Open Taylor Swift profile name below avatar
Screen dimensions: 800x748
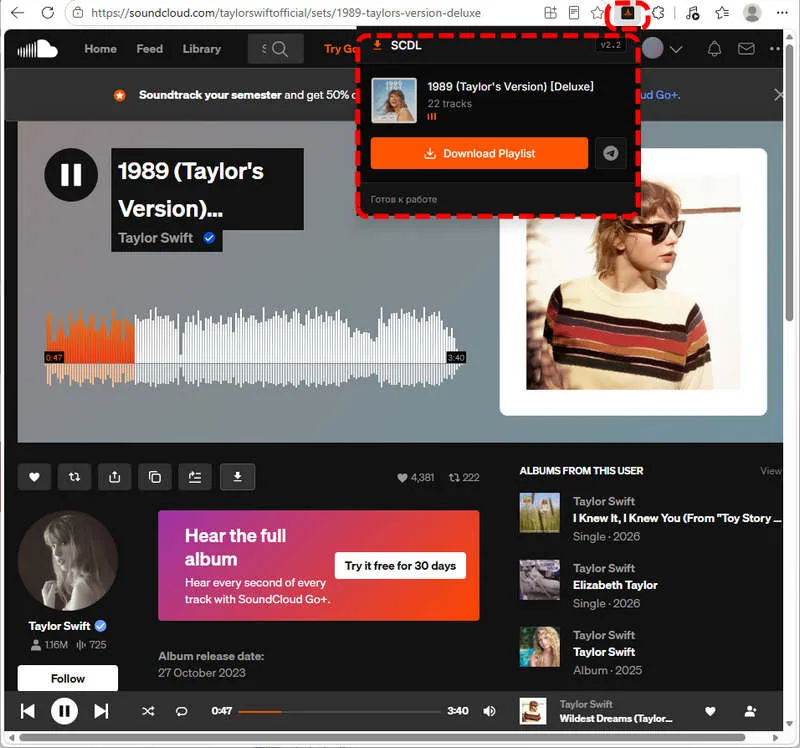tap(59, 626)
